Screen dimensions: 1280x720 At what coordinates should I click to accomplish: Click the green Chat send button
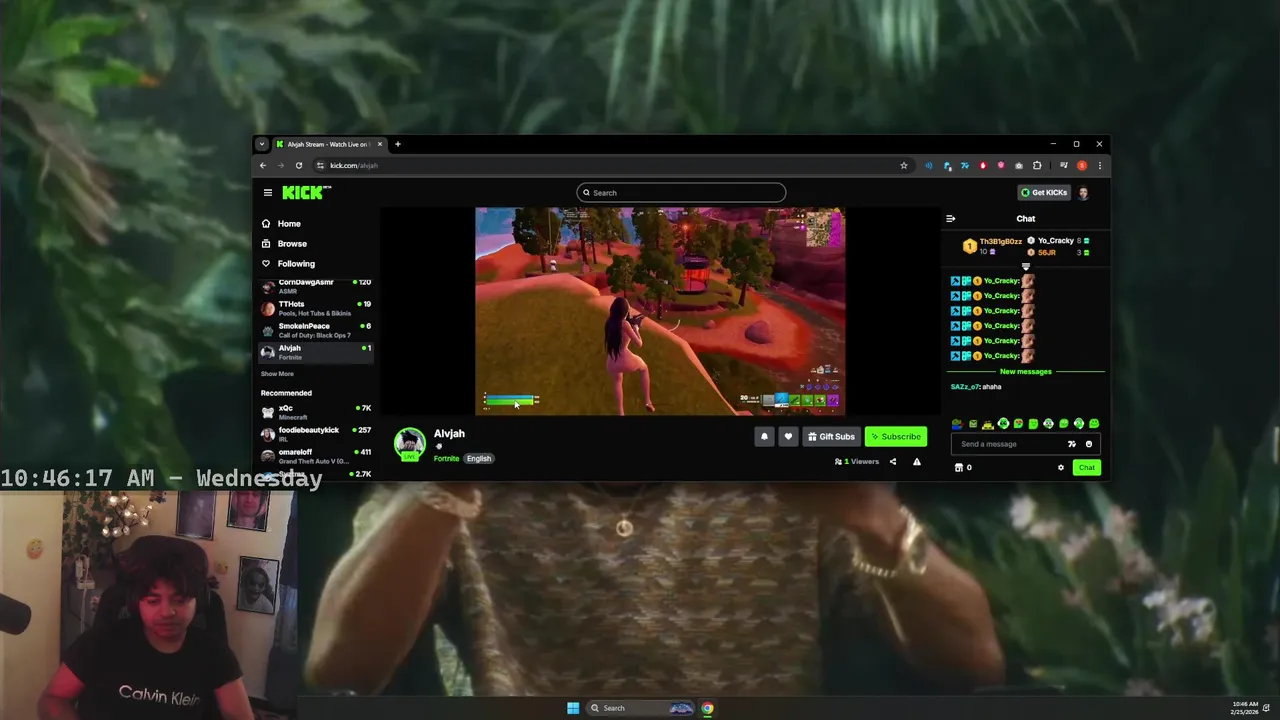pyautogui.click(x=1087, y=468)
